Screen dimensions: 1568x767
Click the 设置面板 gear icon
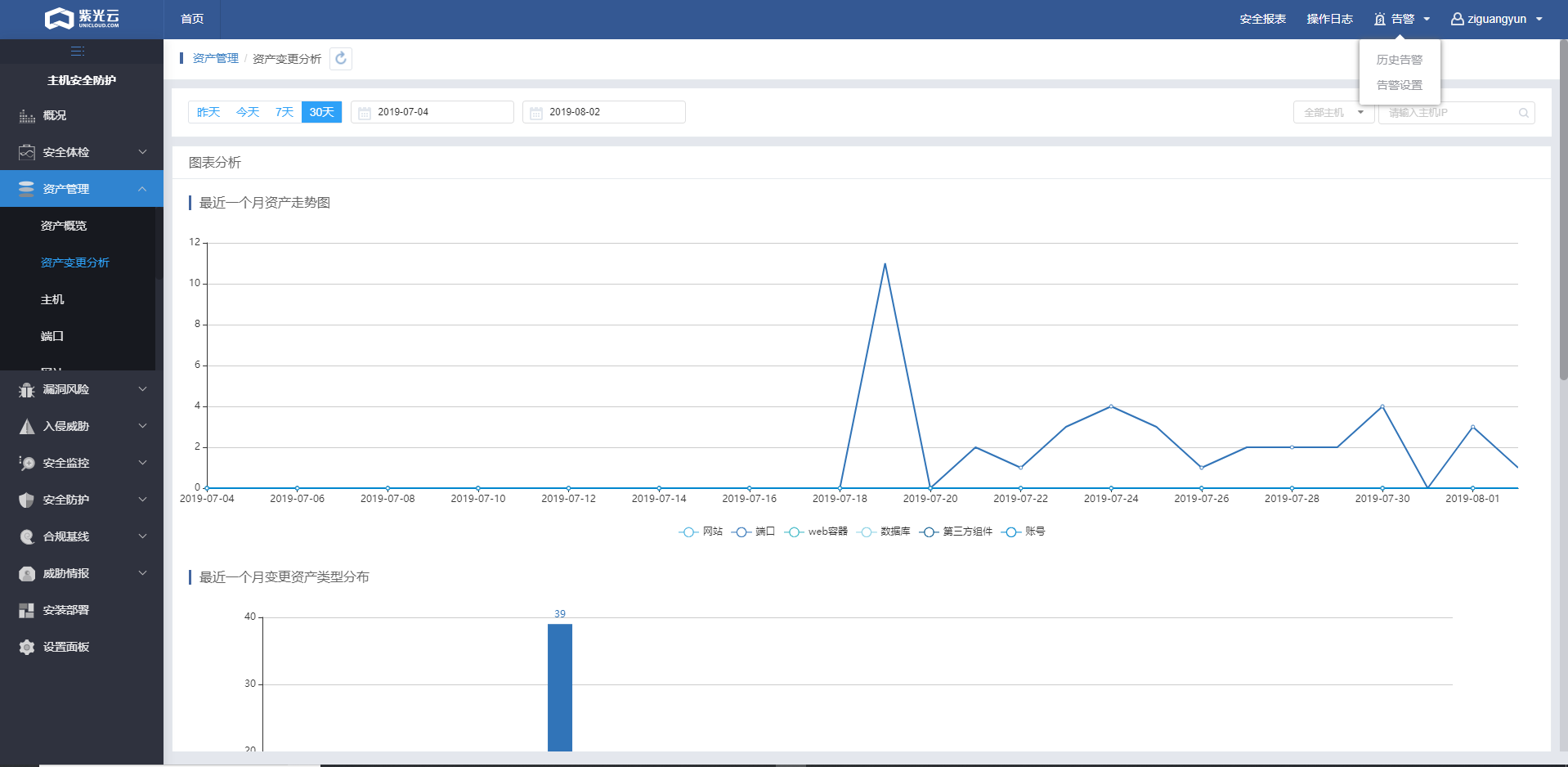tap(27, 647)
